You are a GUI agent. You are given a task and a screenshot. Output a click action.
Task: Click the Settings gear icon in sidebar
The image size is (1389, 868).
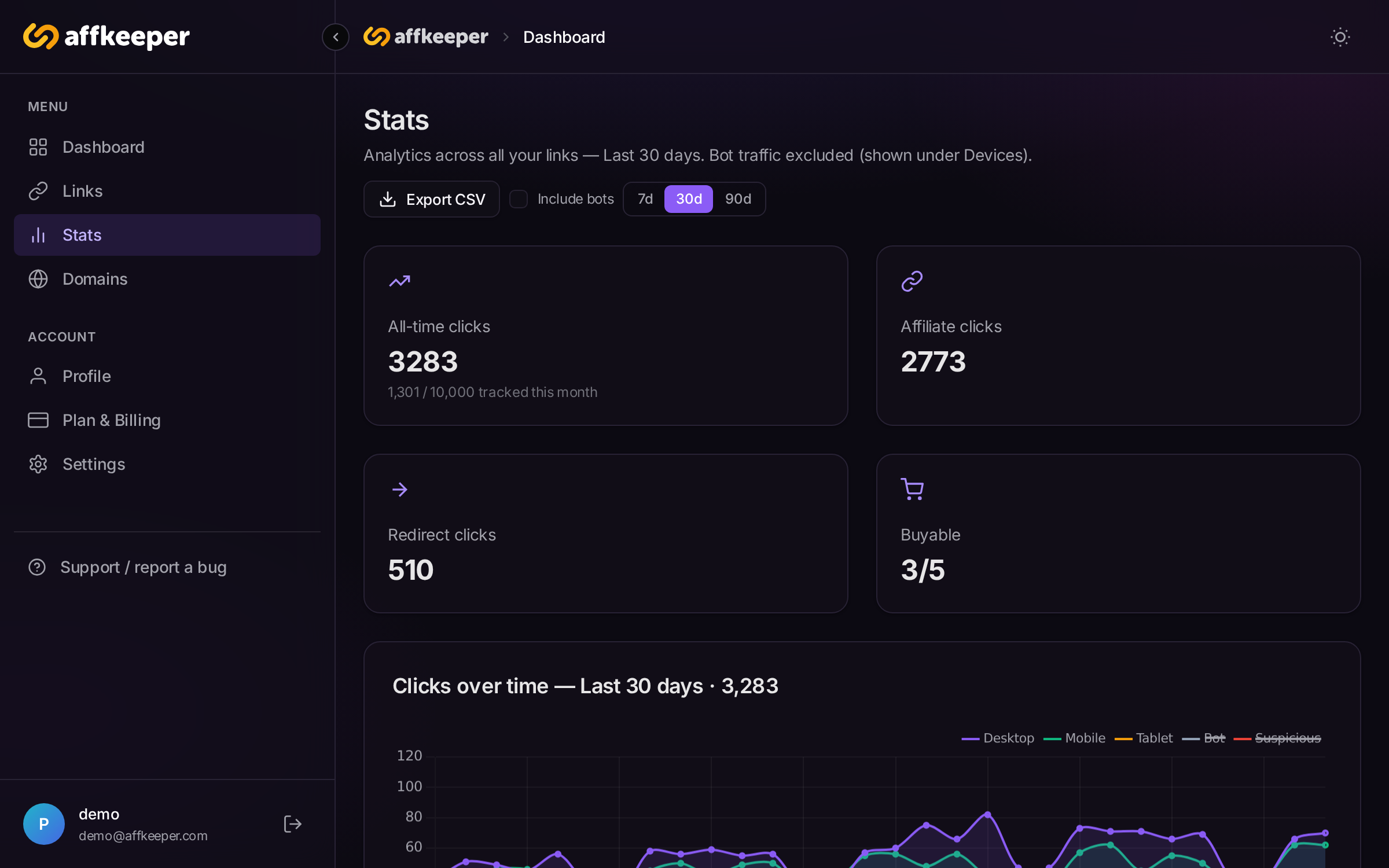point(38,464)
